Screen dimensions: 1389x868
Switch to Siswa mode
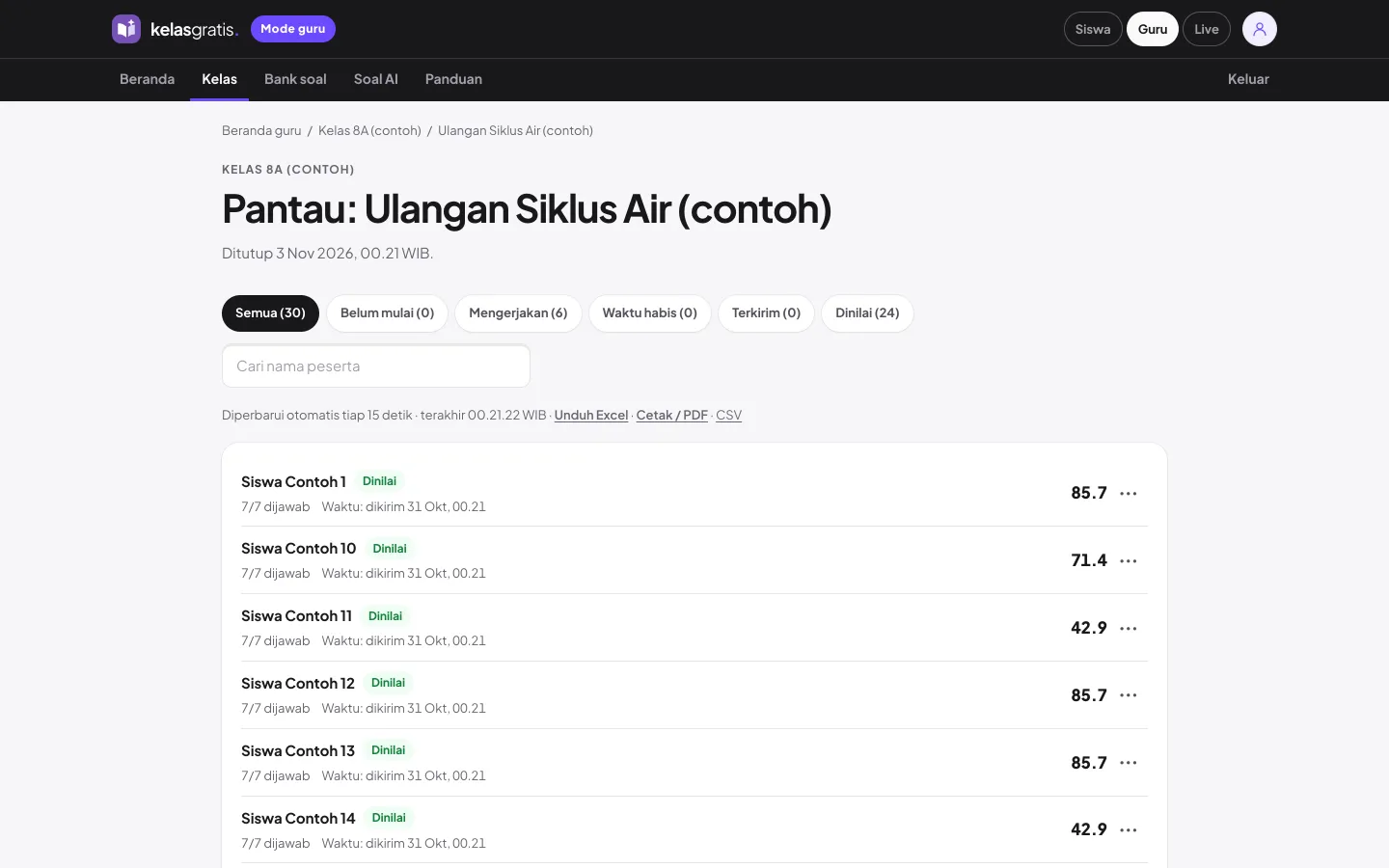pos(1093,29)
